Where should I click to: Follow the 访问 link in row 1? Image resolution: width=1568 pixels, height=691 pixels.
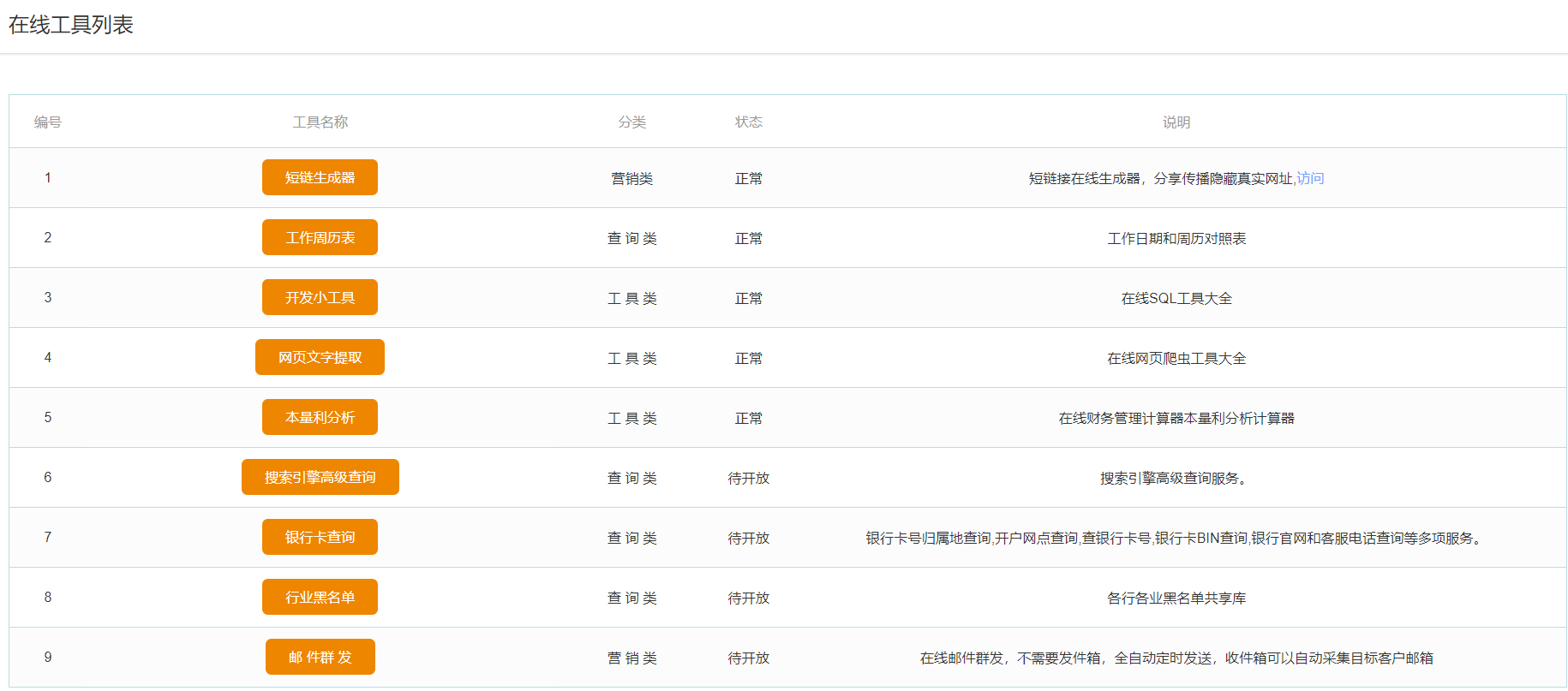[x=1310, y=178]
